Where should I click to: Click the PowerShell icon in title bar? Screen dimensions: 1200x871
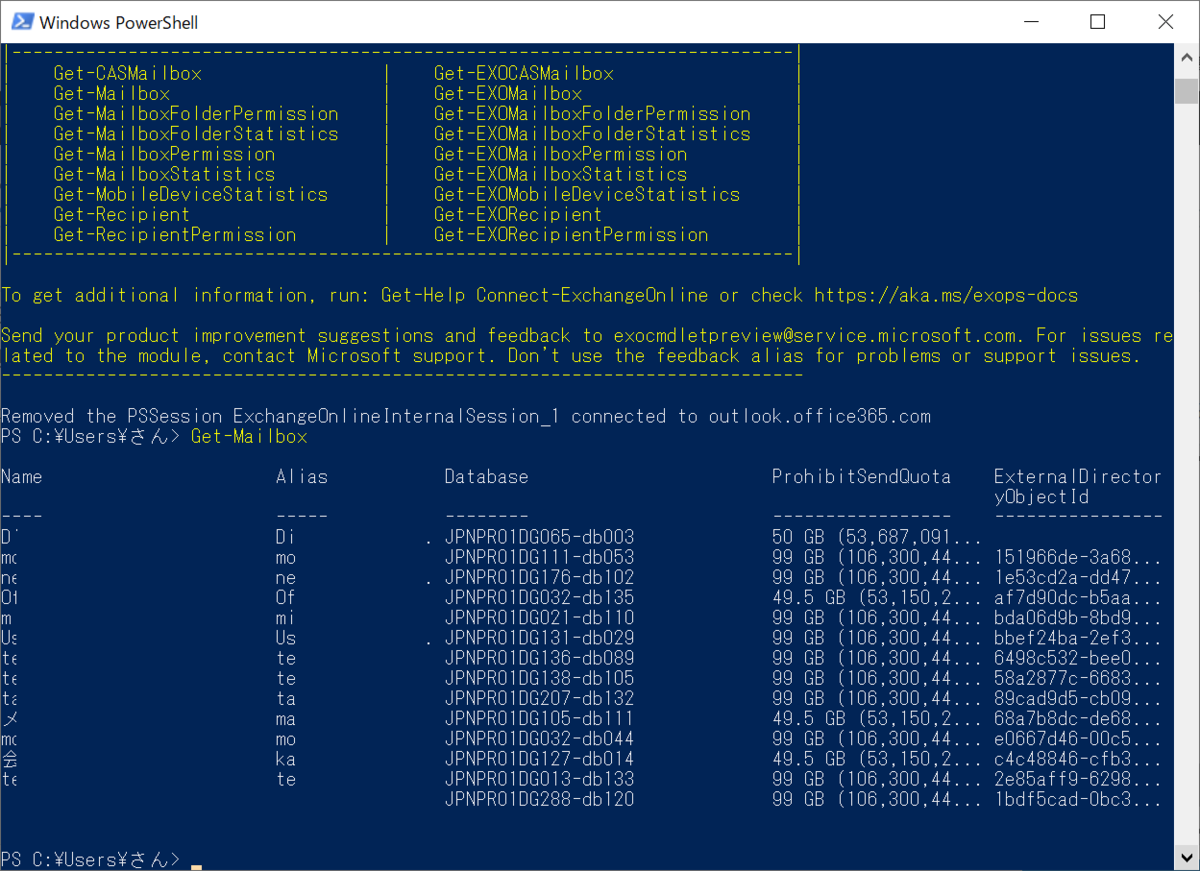pyautogui.click(x=20, y=21)
